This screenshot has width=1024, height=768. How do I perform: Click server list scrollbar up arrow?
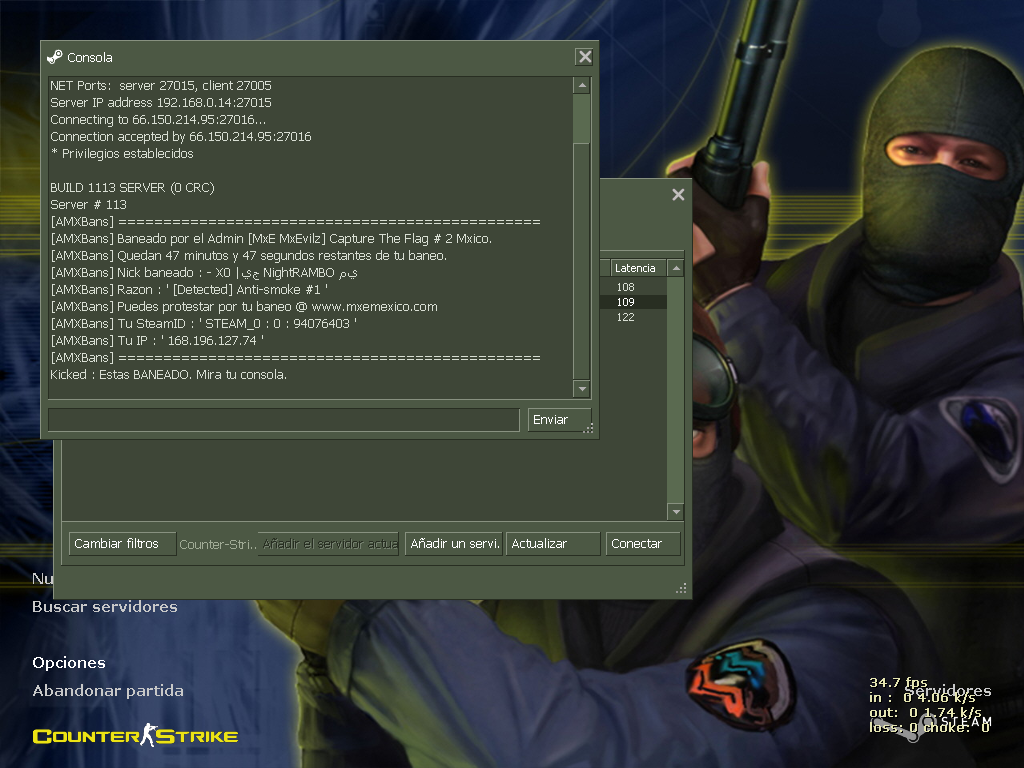click(x=676, y=268)
